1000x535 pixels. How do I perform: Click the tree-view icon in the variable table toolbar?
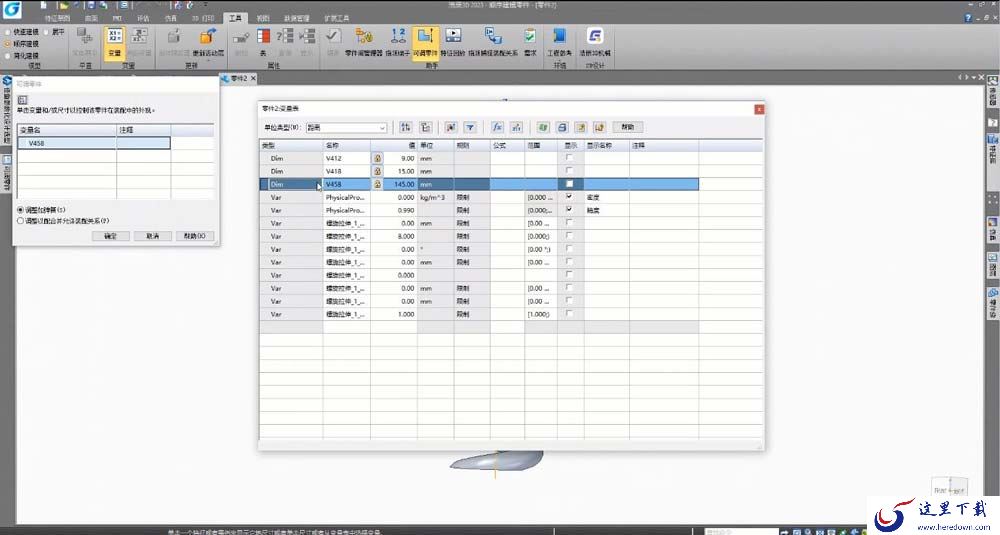(425, 128)
